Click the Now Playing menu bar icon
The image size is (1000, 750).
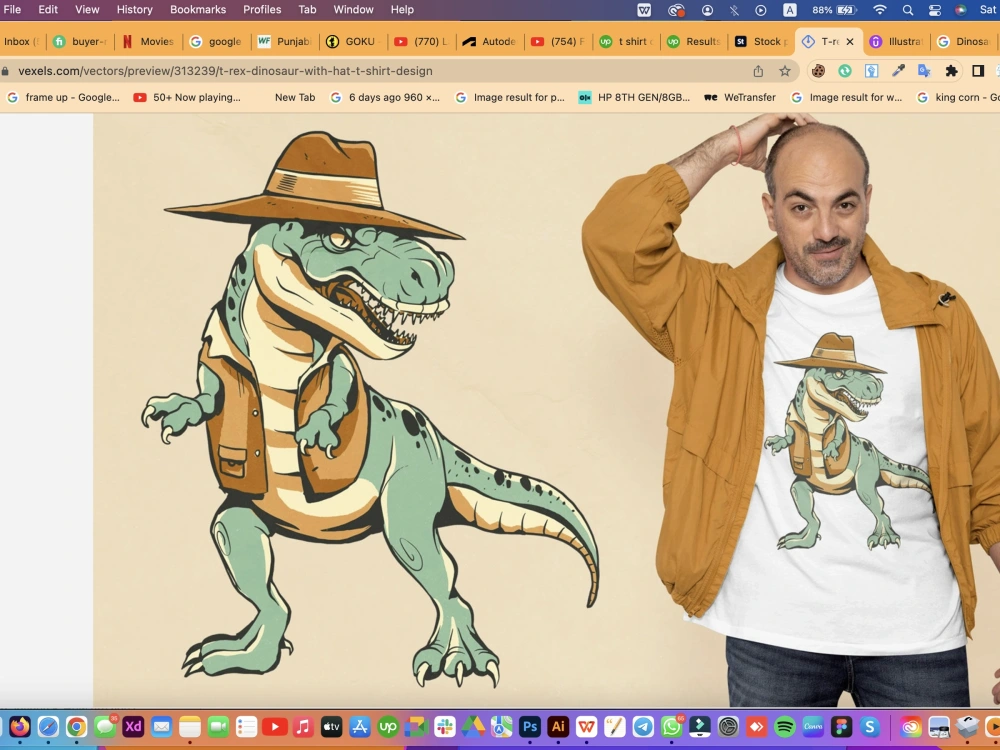tap(761, 10)
